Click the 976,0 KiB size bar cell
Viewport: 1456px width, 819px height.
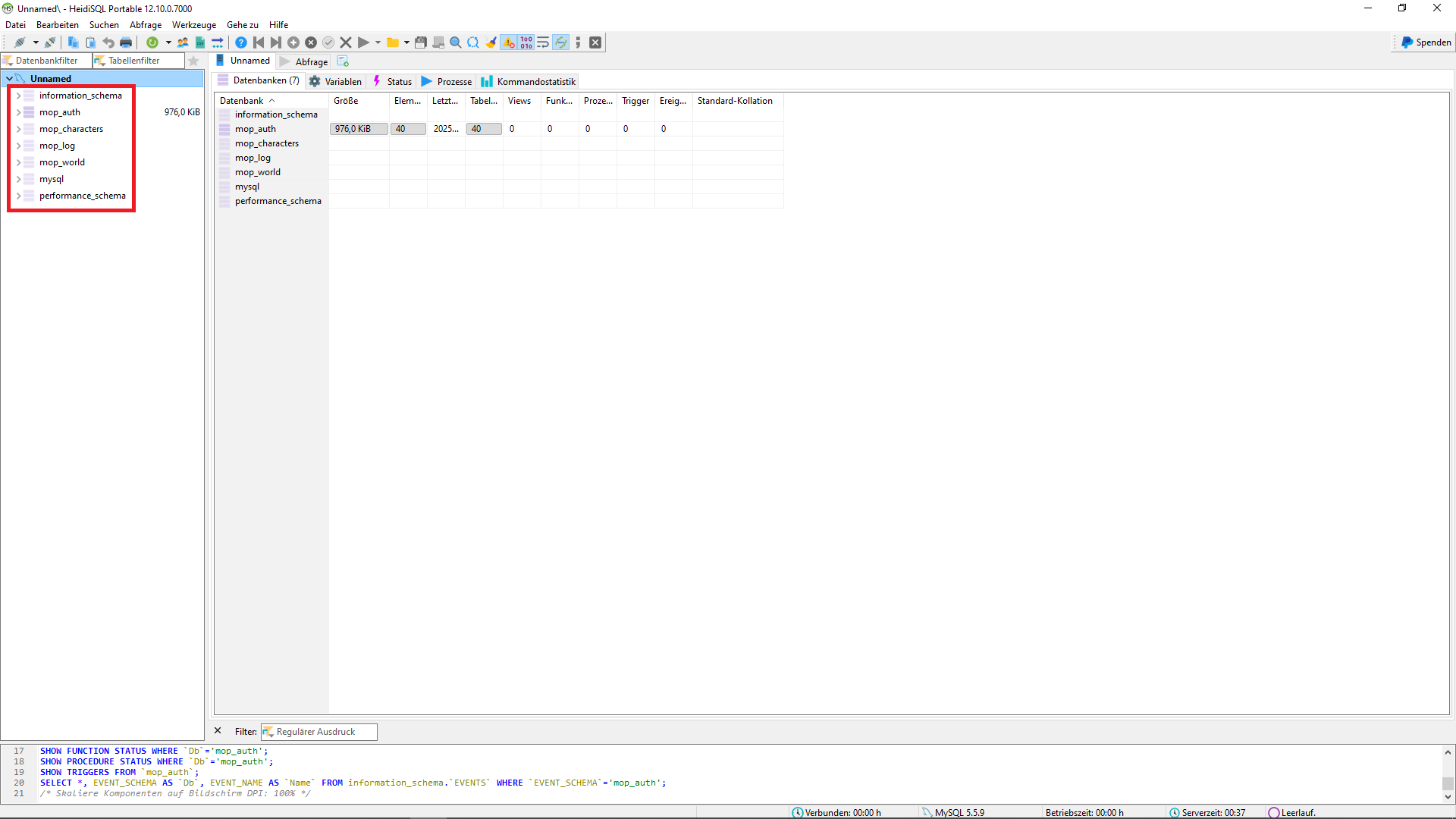pos(359,129)
